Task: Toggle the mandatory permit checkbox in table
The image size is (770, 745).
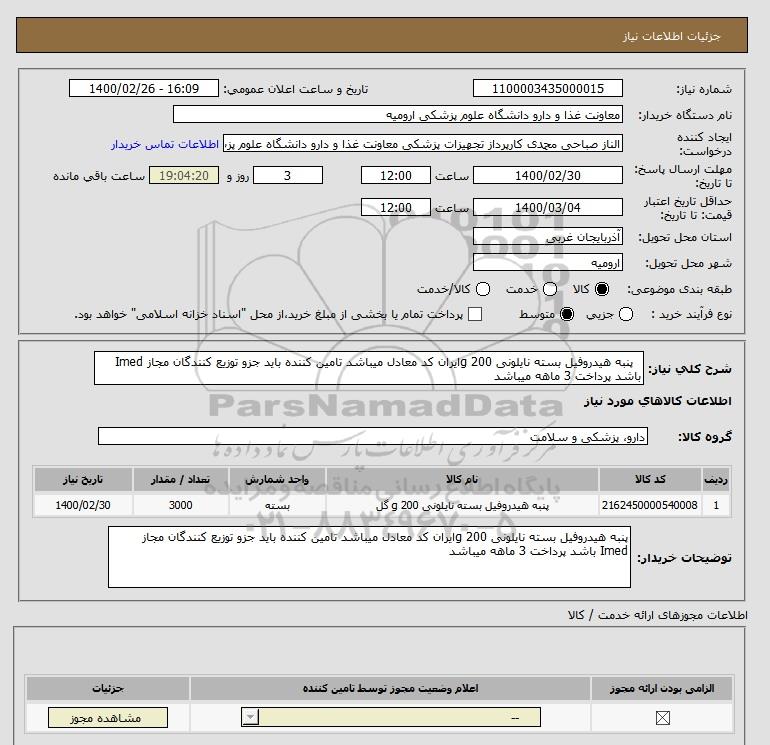Action: [662, 718]
